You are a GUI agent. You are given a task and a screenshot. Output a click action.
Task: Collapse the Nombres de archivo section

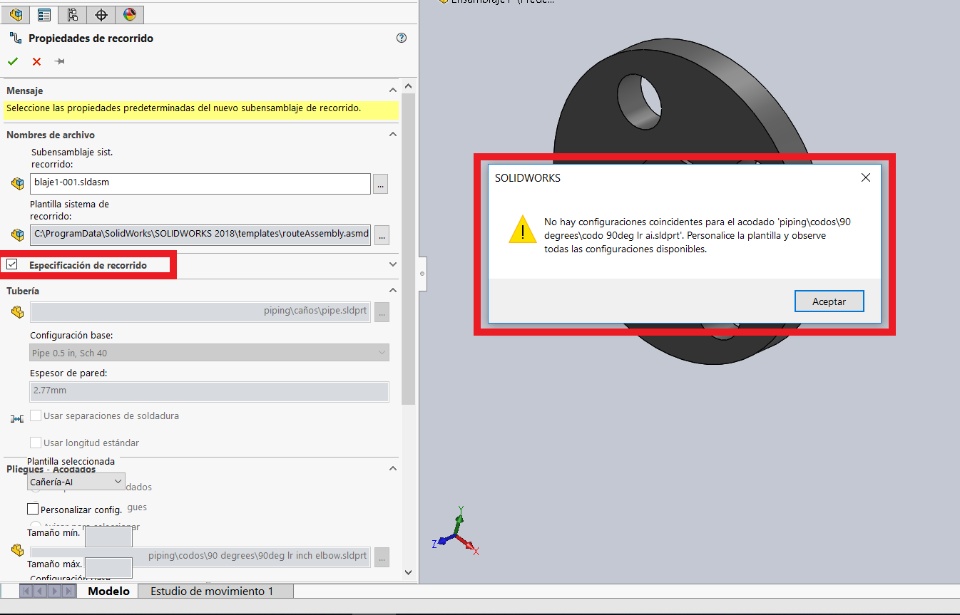(x=392, y=135)
